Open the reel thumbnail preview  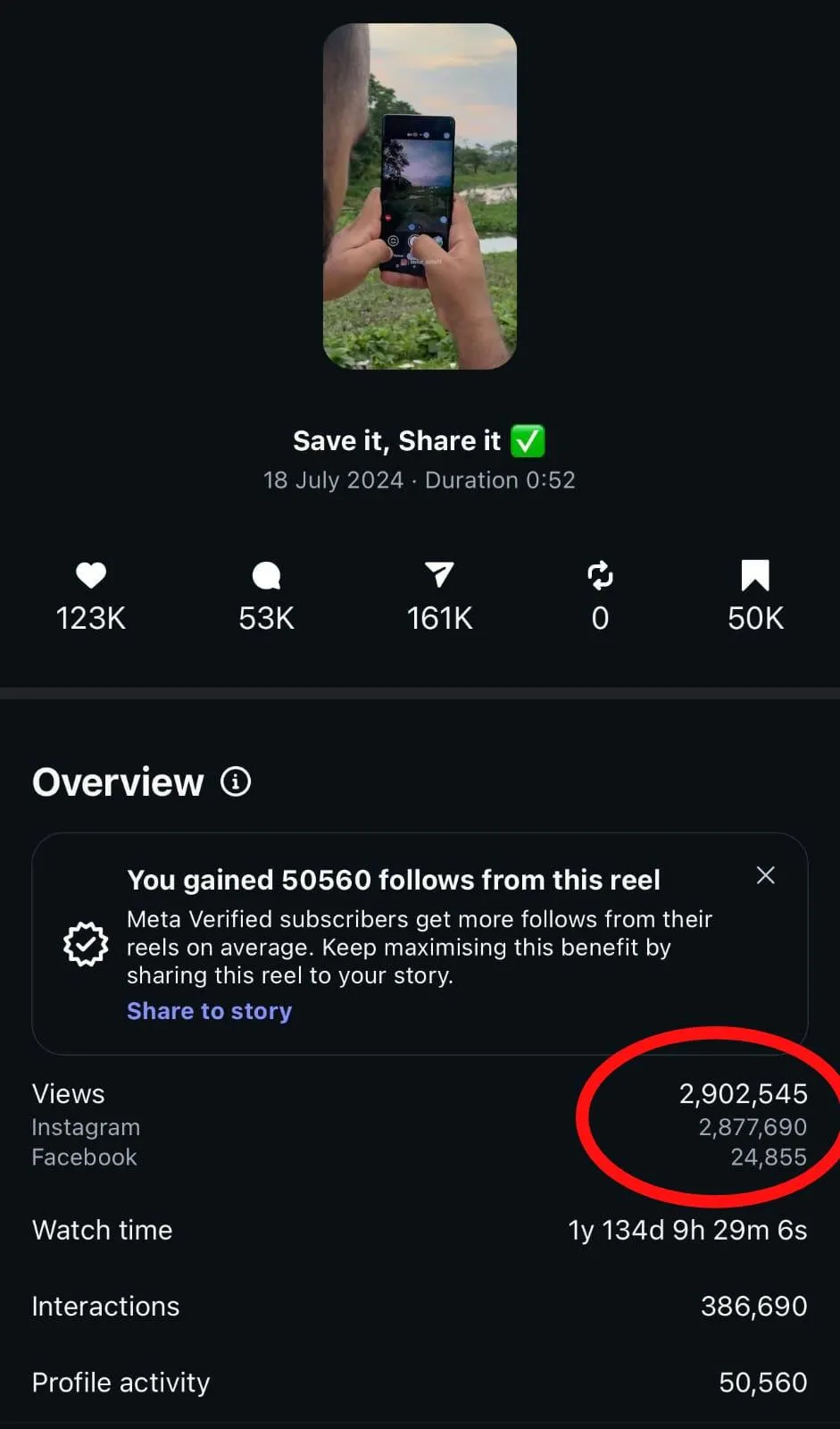(420, 196)
